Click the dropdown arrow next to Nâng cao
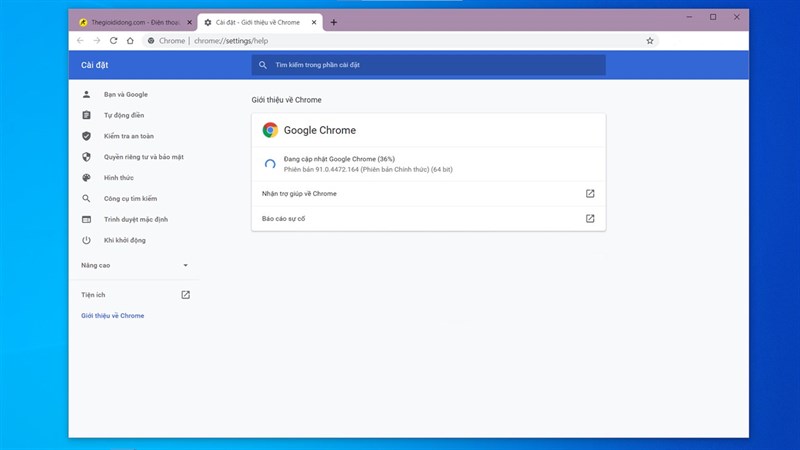Image resolution: width=800 pixels, height=450 pixels. click(185, 265)
